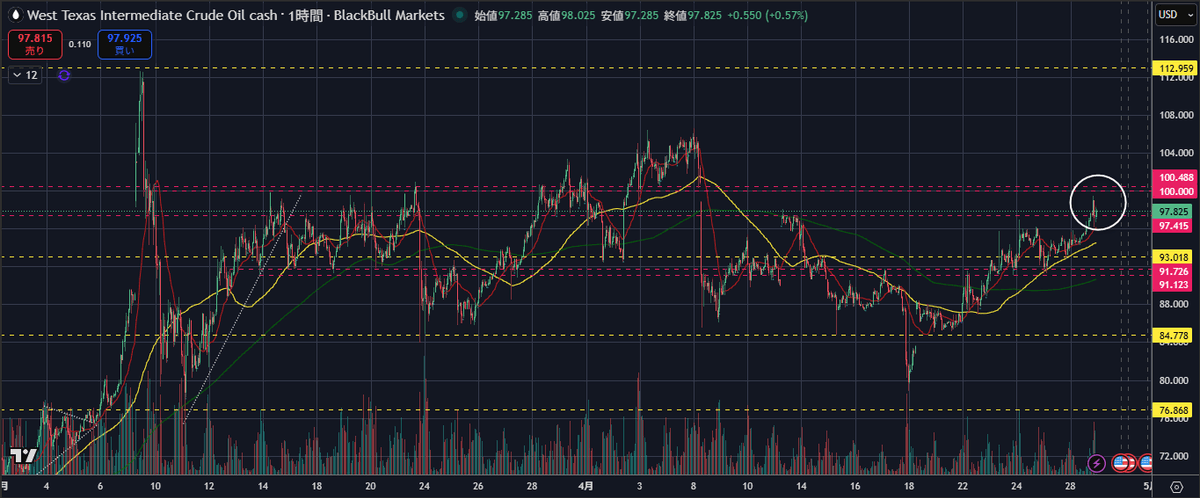Click the 0.110 spread value
Viewport: 1200px width, 498px height.
coord(80,44)
